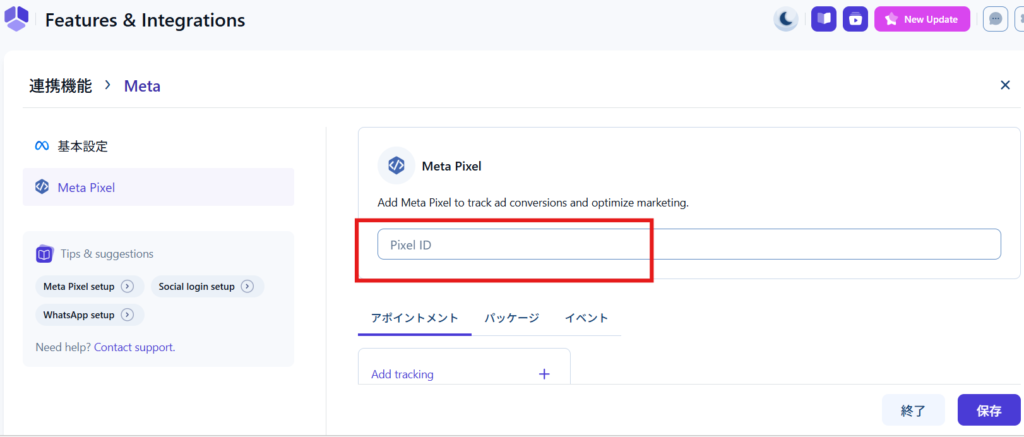The height and width of the screenshot is (437, 1024).
Task: Open the documentation book icon
Action: (823, 19)
